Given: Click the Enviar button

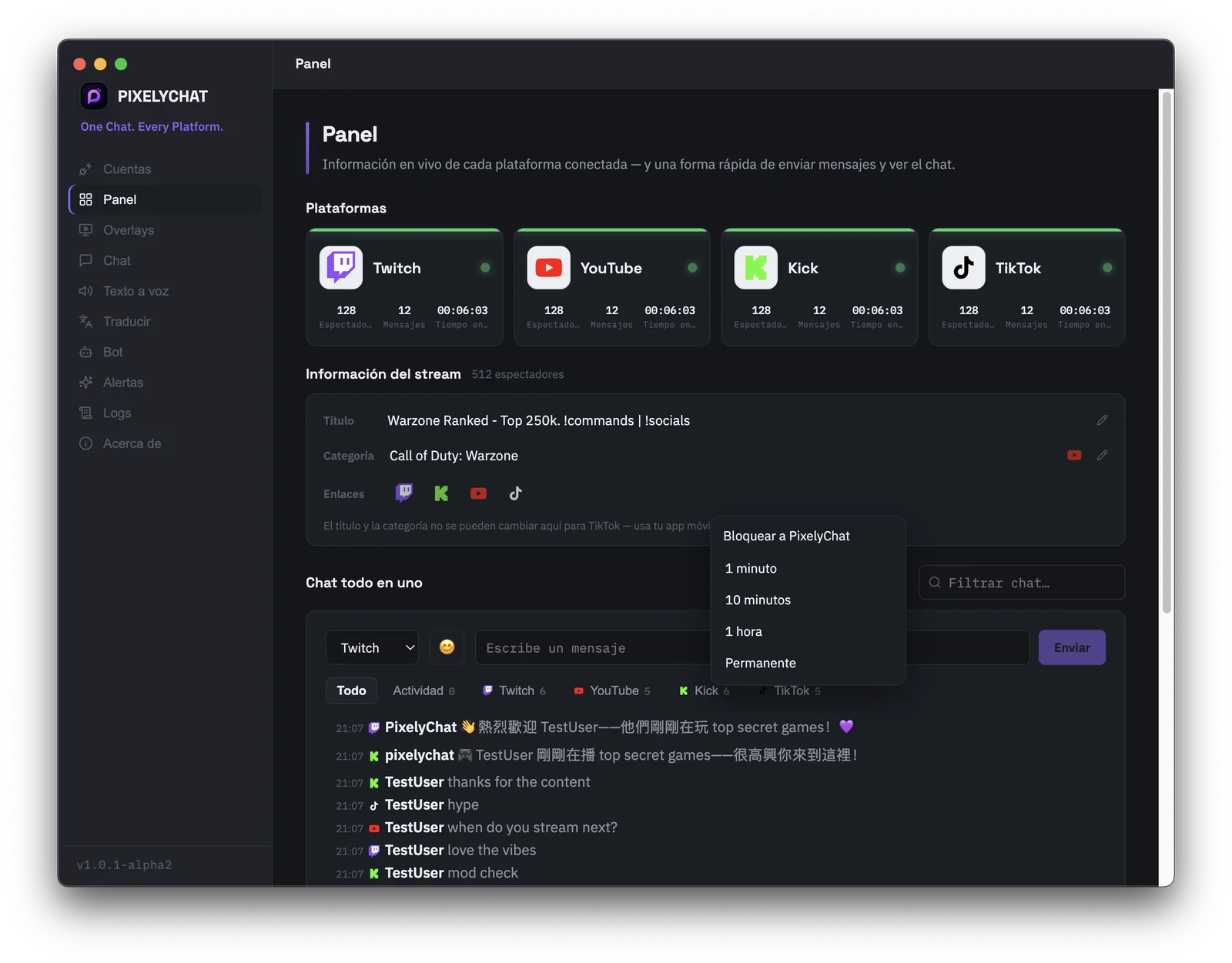Looking at the screenshot, I should 1072,648.
